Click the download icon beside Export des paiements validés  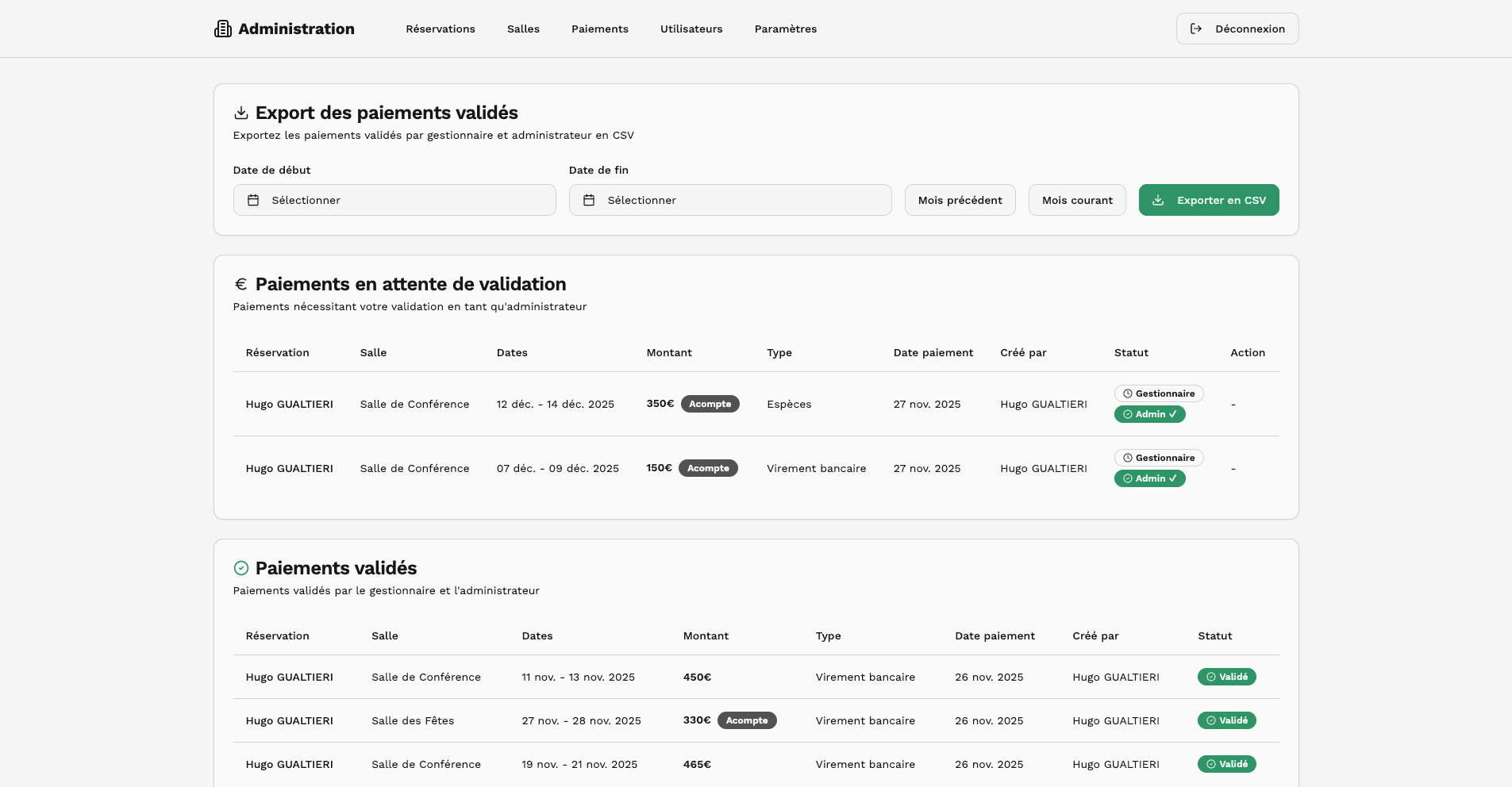pyautogui.click(x=240, y=113)
